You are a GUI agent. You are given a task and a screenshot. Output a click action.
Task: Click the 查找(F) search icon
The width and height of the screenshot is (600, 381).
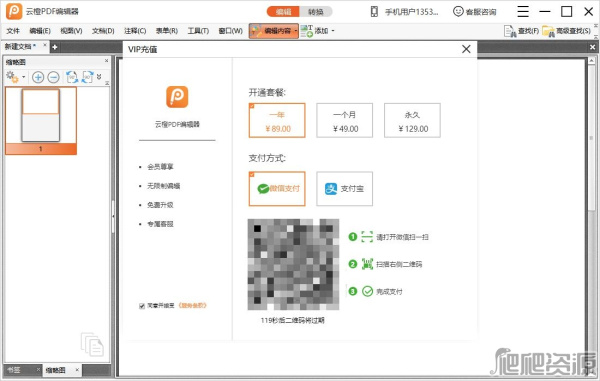510,31
